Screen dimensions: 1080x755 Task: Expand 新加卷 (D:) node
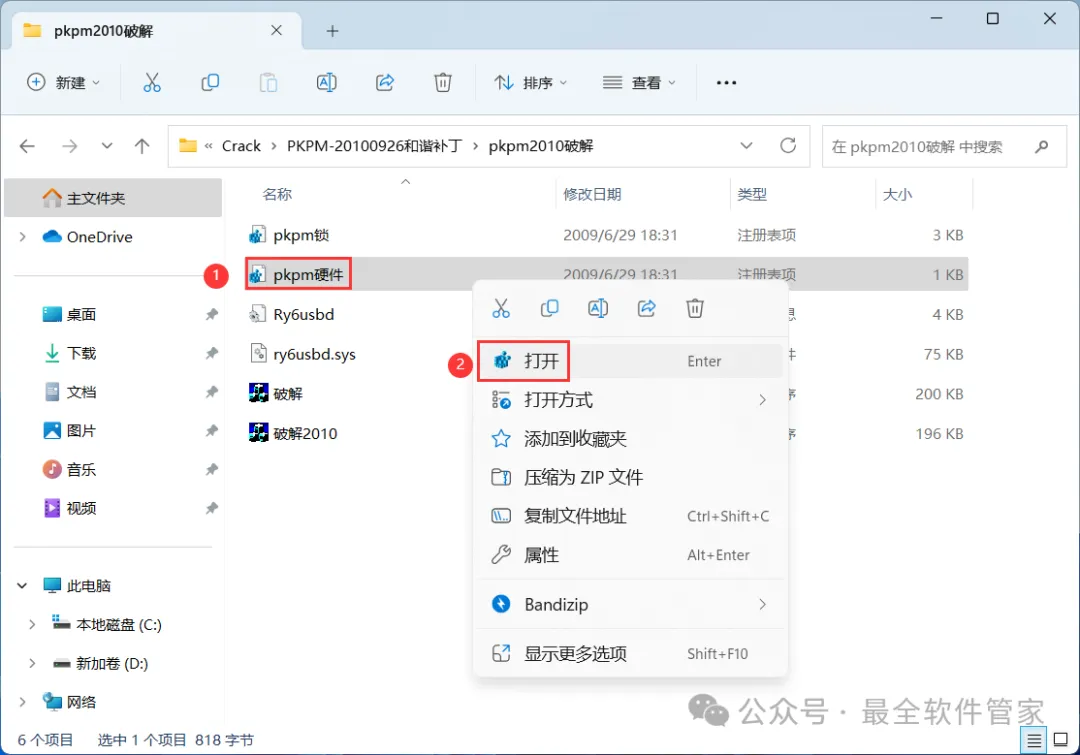(x=32, y=663)
